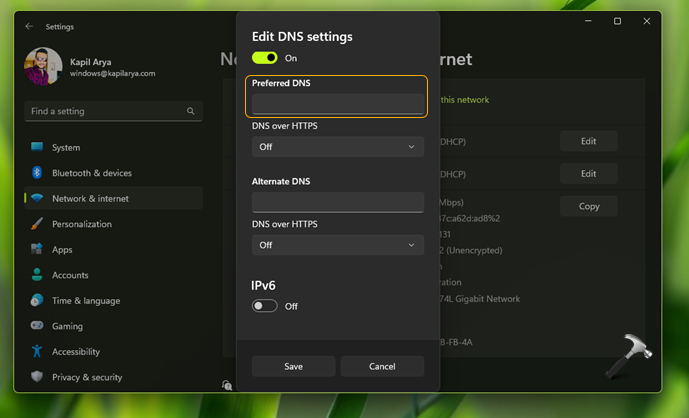Click the Time & language globe icon
Screen dimensions: 689x418
point(37,300)
